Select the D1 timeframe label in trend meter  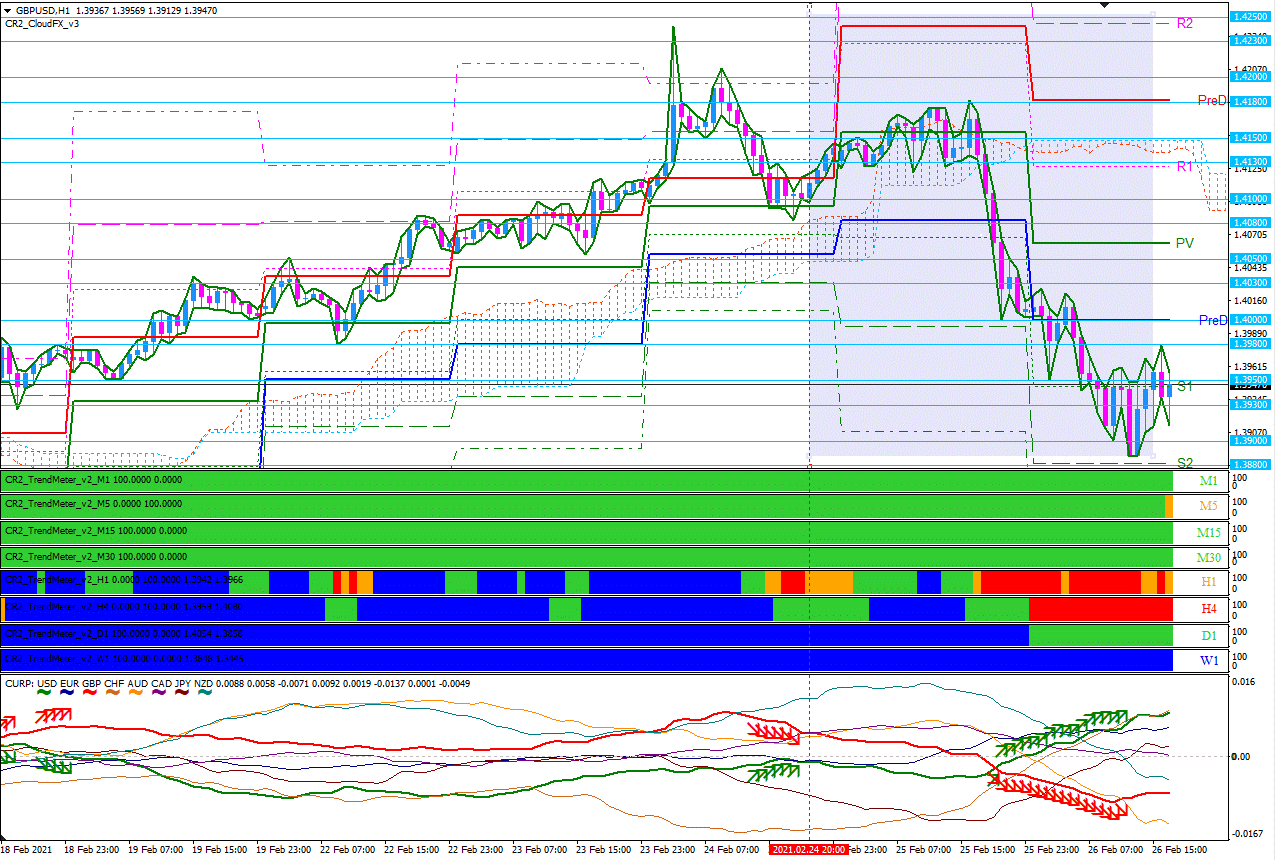[x=1209, y=635]
